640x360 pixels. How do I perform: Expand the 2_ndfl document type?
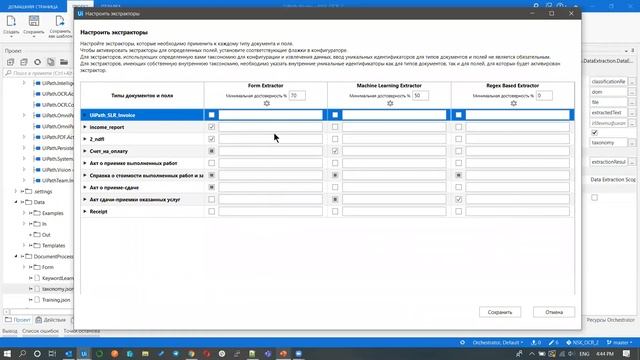pos(85,139)
